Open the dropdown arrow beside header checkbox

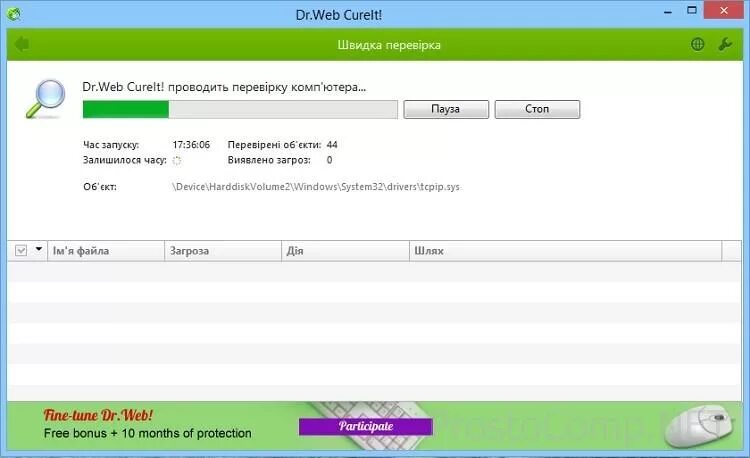(39, 249)
